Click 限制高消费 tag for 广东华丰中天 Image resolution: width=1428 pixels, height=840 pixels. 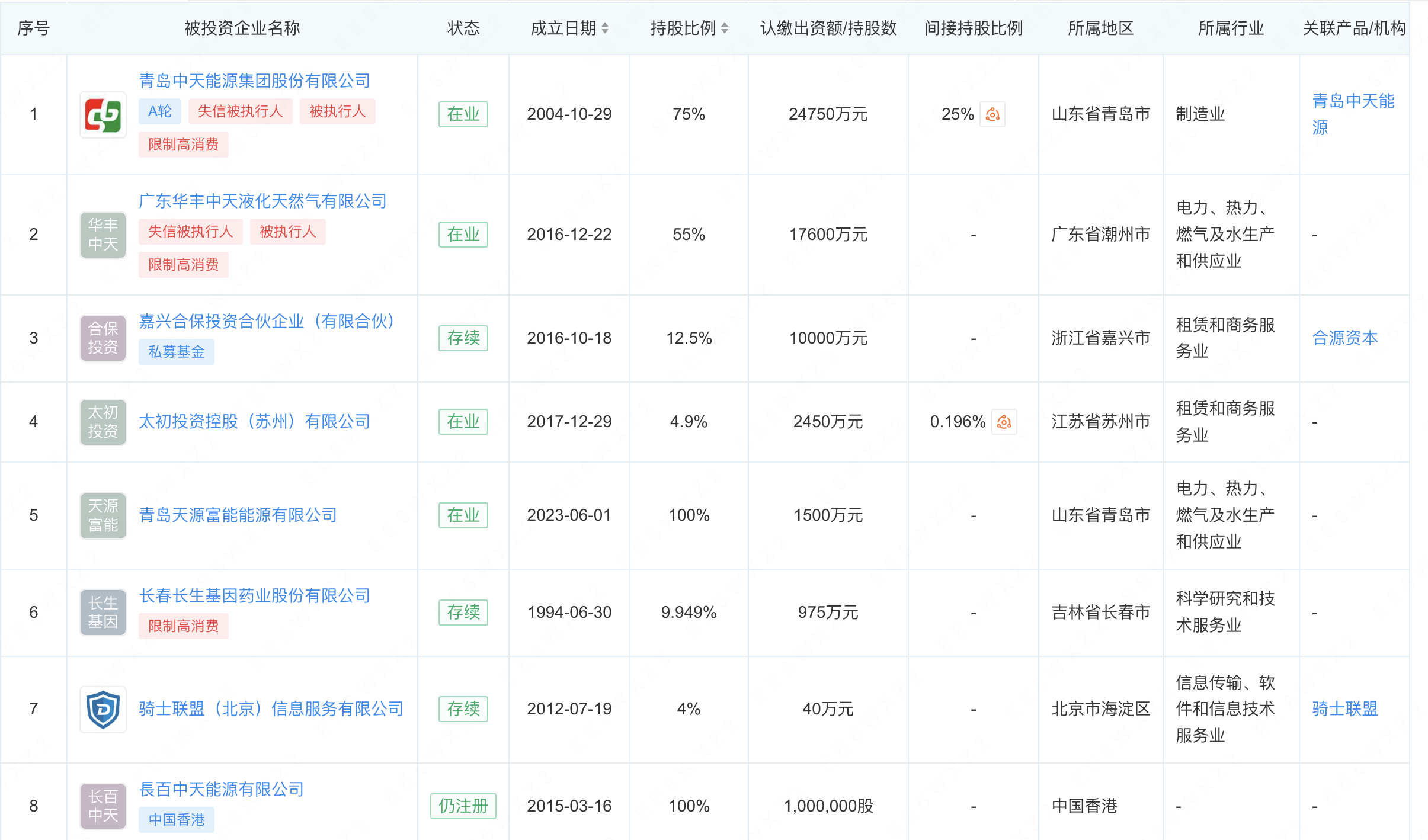click(x=184, y=265)
